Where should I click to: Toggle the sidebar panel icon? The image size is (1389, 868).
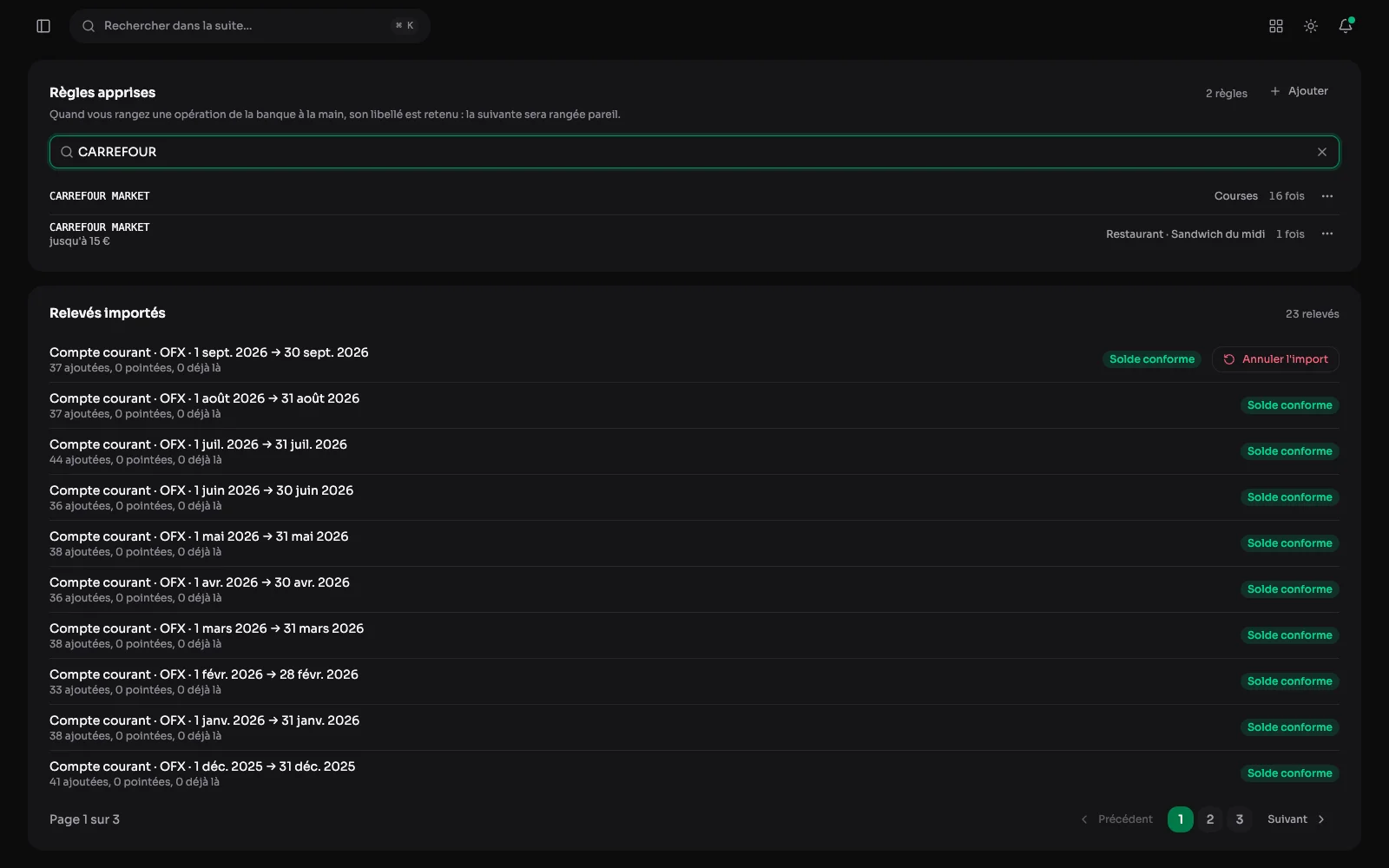[x=43, y=26]
